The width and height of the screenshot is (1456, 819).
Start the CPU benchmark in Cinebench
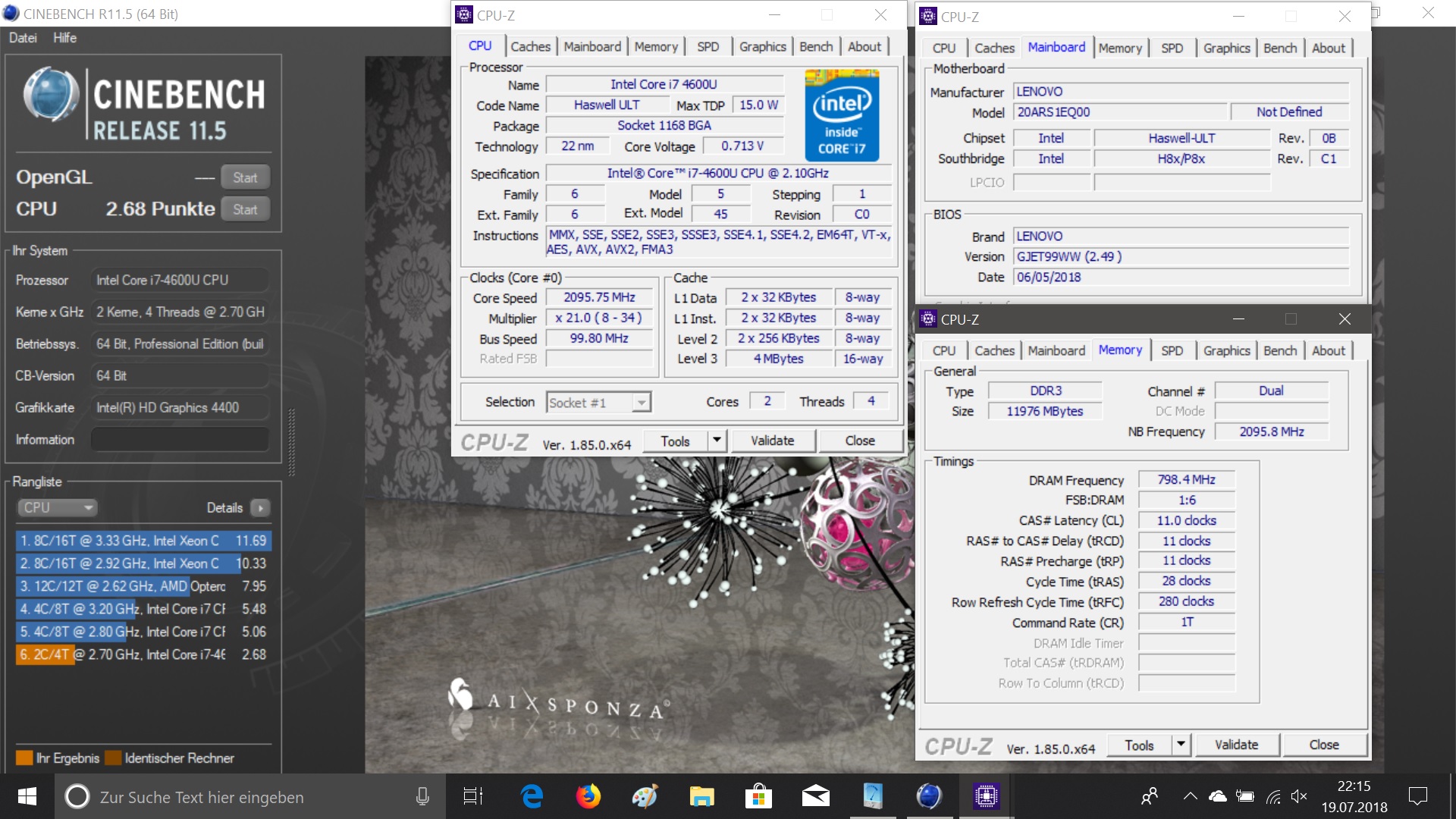245,209
